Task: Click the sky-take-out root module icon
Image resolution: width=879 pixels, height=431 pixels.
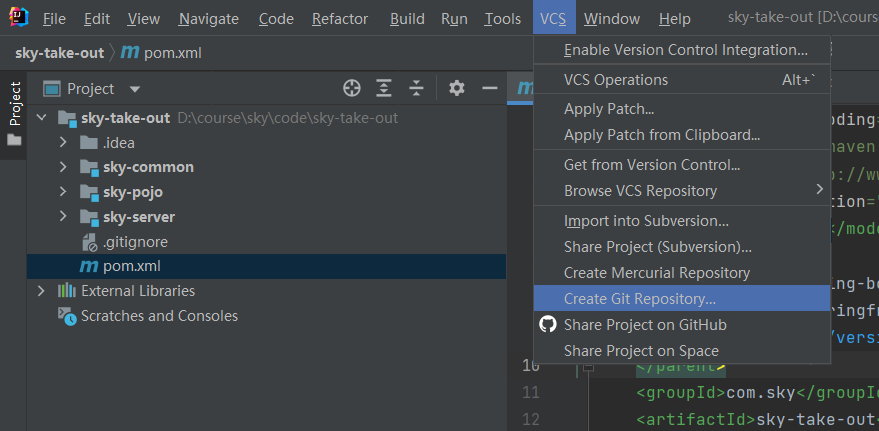Action: [x=67, y=118]
